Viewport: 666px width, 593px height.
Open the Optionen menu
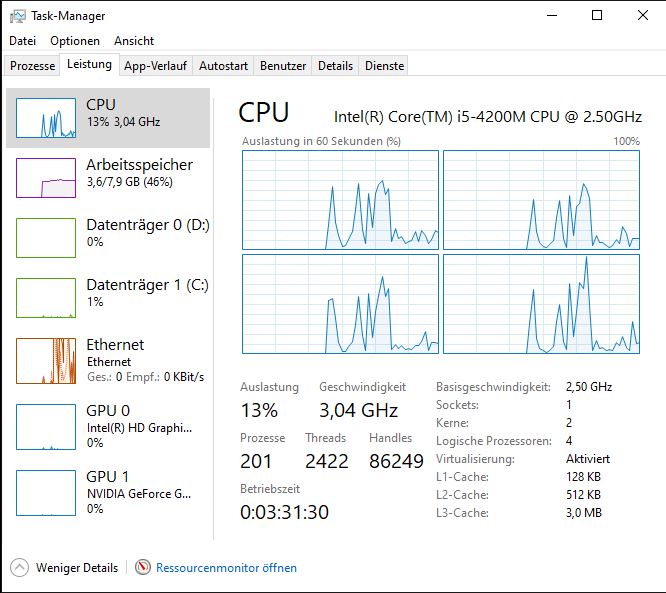[75, 41]
